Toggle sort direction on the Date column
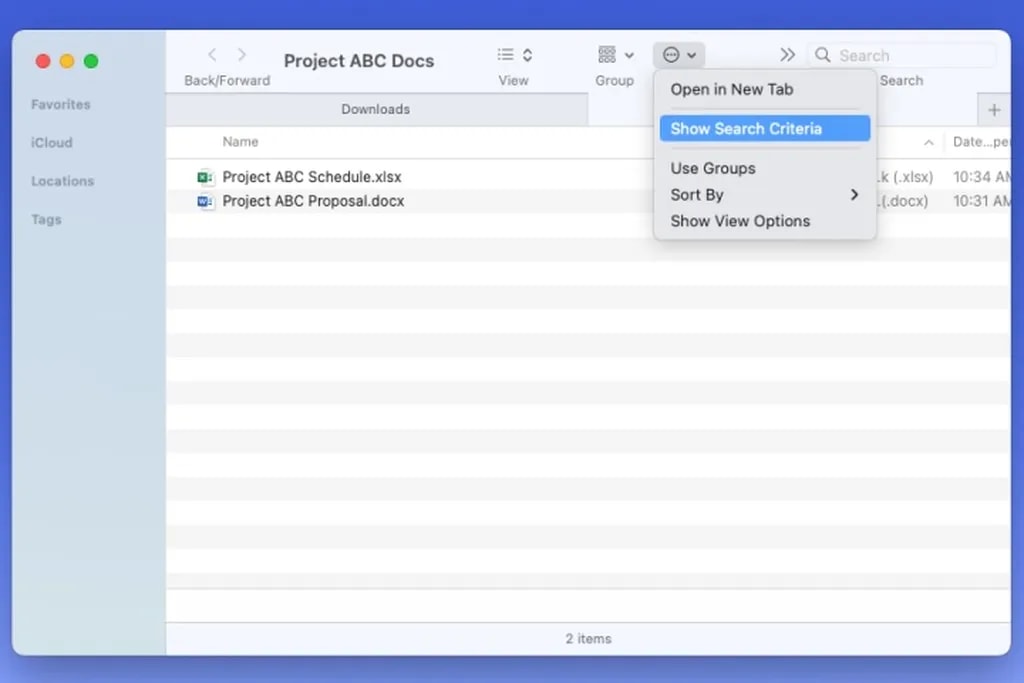This screenshot has width=1024, height=683. [x=975, y=141]
